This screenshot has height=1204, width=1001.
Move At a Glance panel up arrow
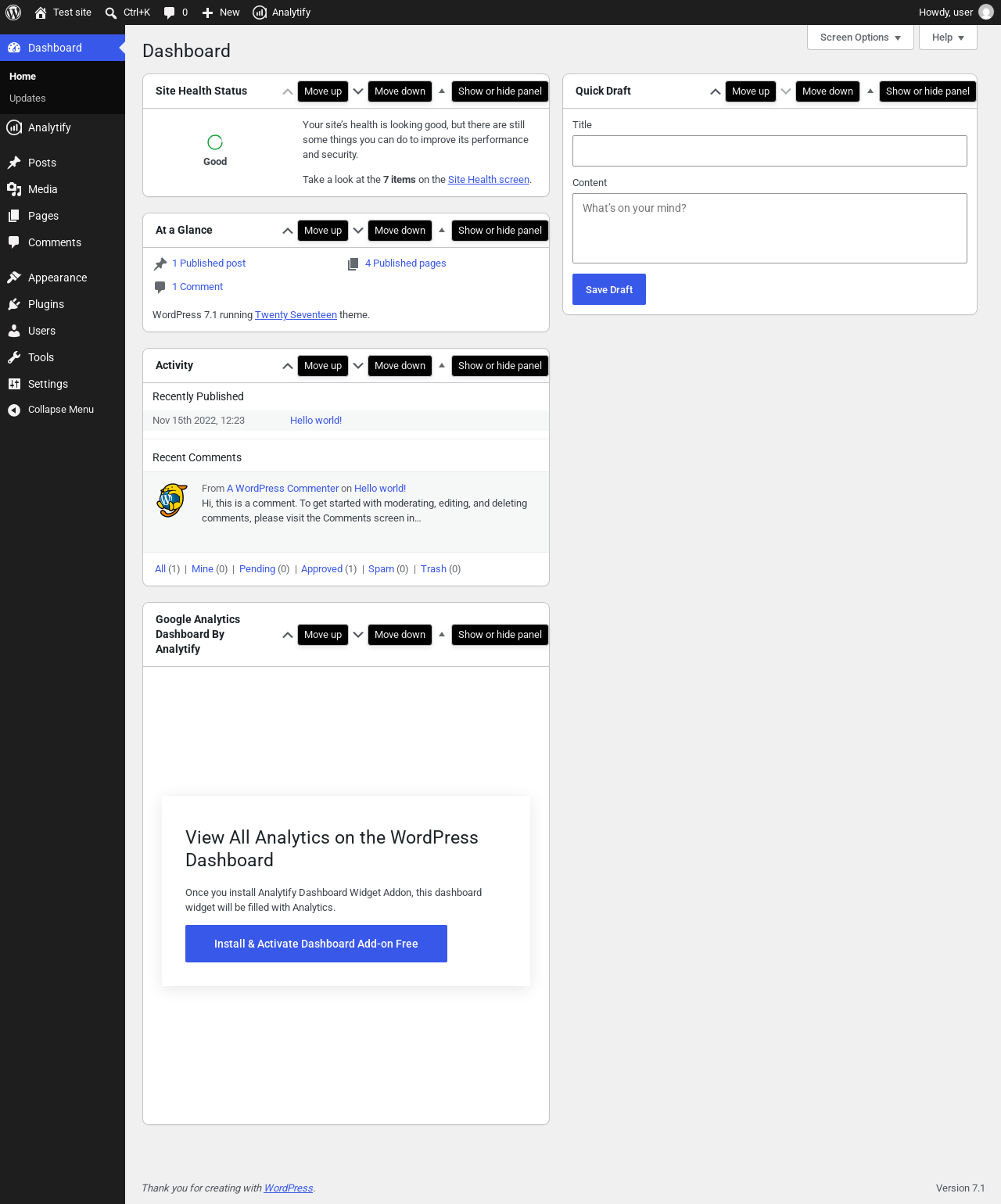tap(288, 231)
